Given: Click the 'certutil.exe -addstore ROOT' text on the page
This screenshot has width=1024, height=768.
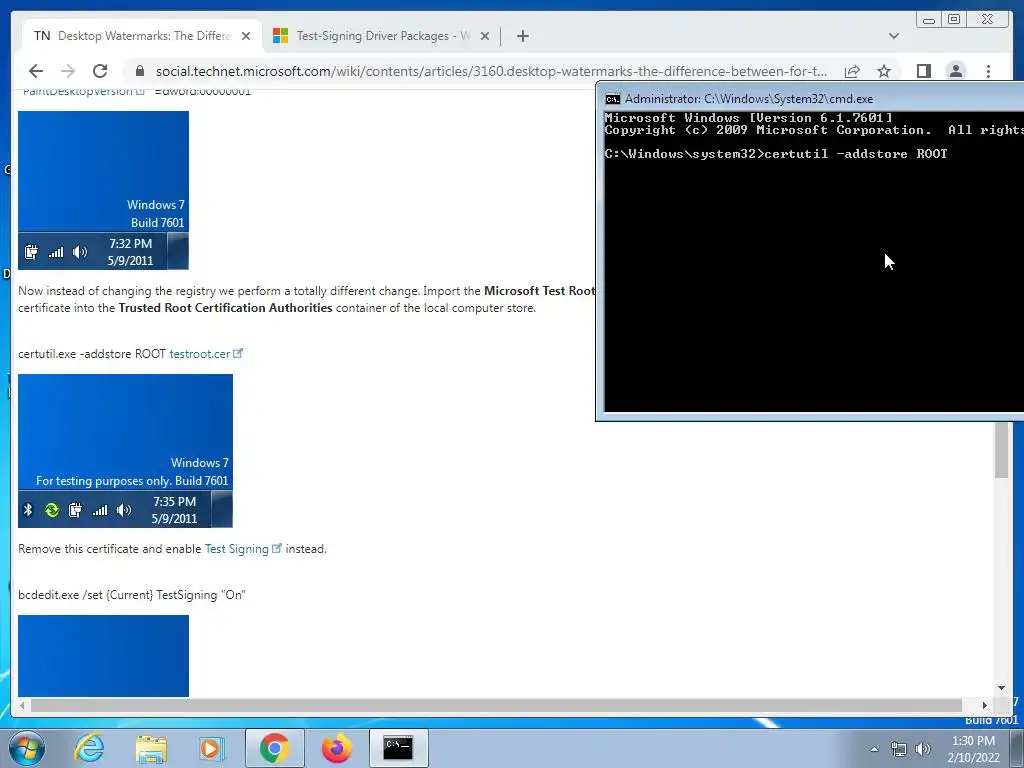Looking at the screenshot, I should 92,354.
